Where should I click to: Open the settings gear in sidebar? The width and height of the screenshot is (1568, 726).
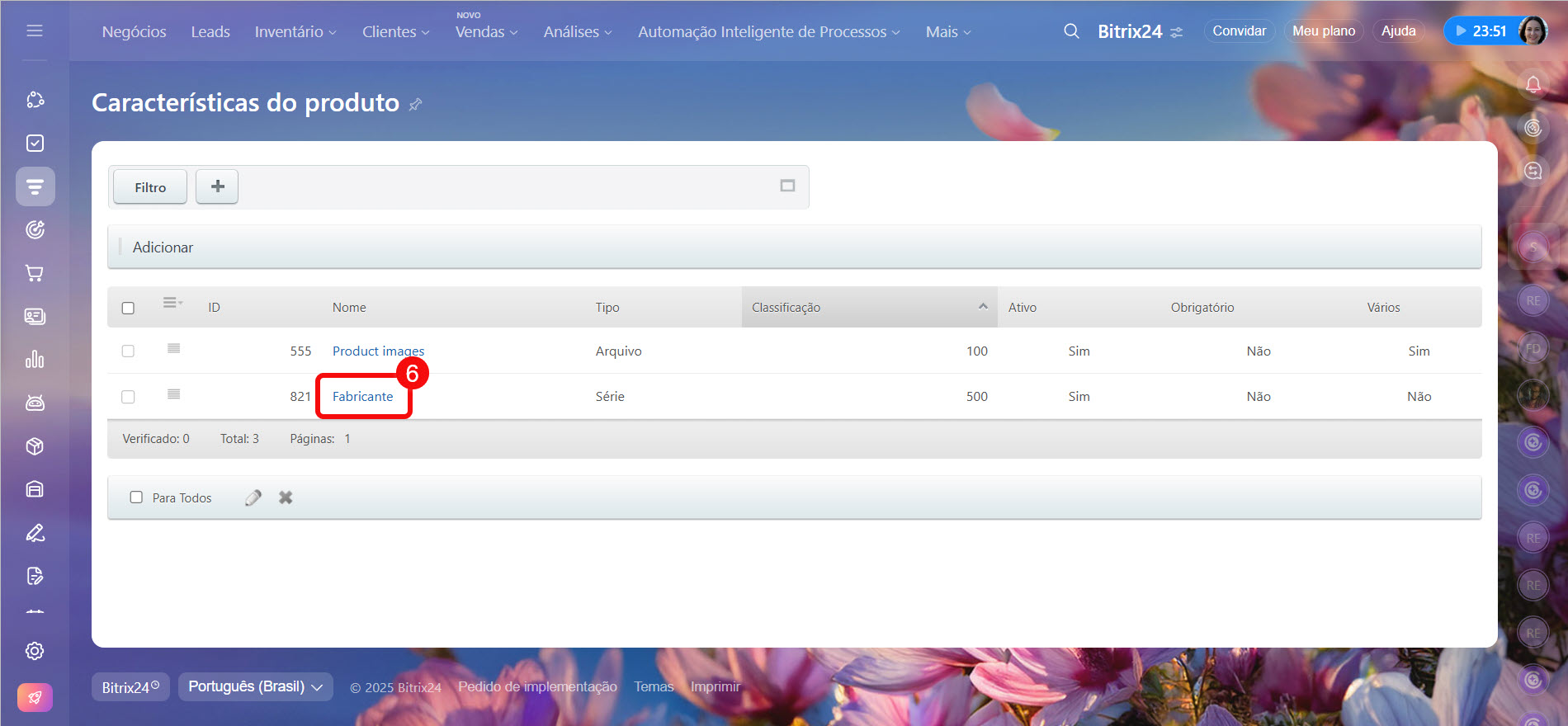pyautogui.click(x=35, y=651)
